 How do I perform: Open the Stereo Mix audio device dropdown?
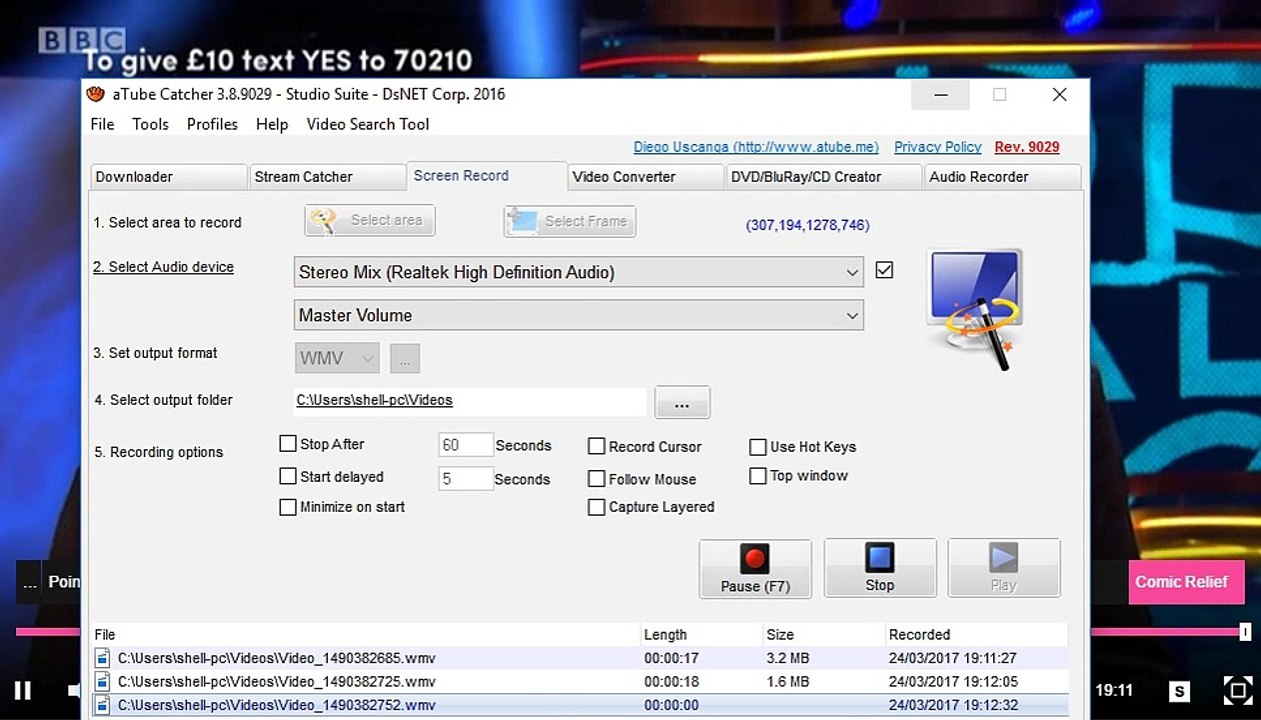(579, 272)
